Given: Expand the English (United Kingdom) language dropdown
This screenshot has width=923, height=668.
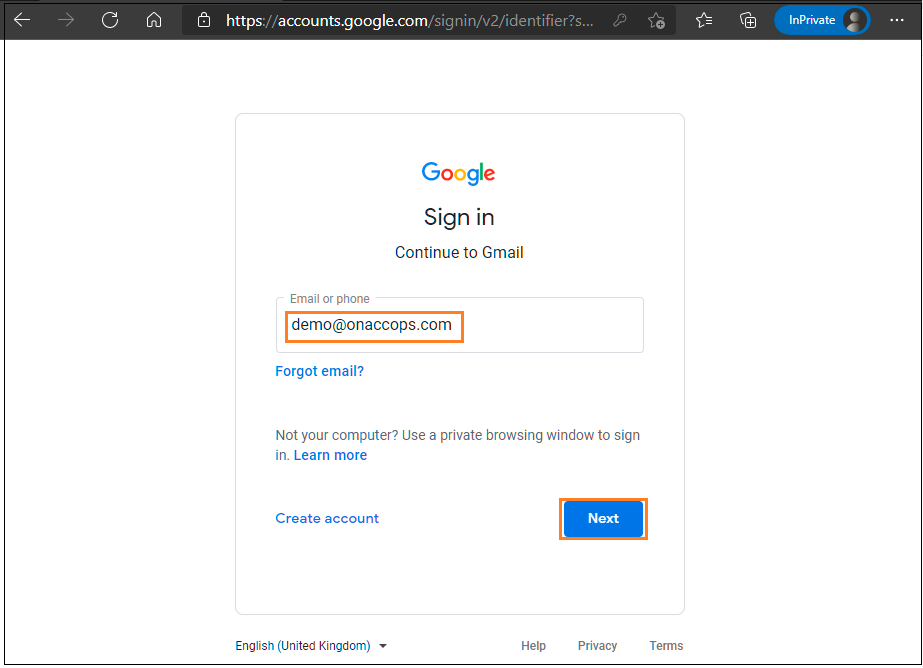Looking at the screenshot, I should click(x=311, y=646).
